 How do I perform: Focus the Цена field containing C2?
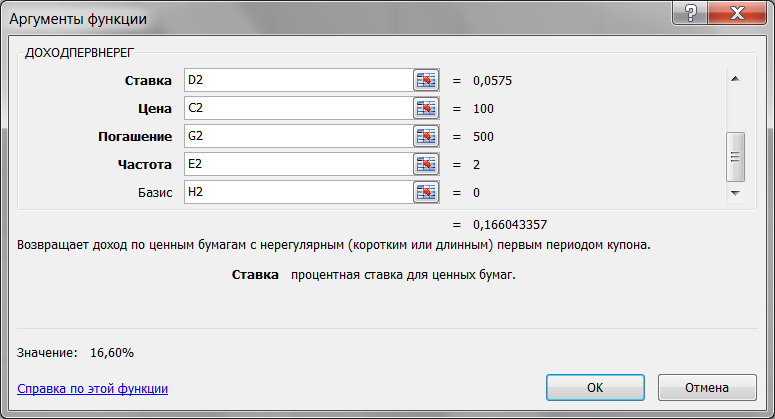coord(299,108)
